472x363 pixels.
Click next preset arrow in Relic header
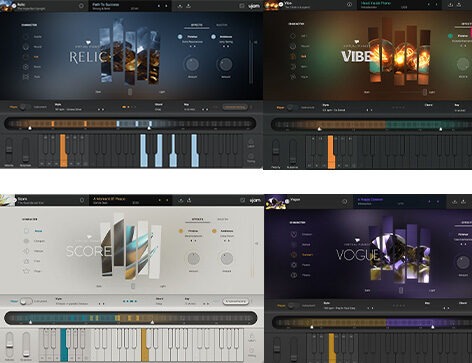pyautogui.click(x=166, y=6)
